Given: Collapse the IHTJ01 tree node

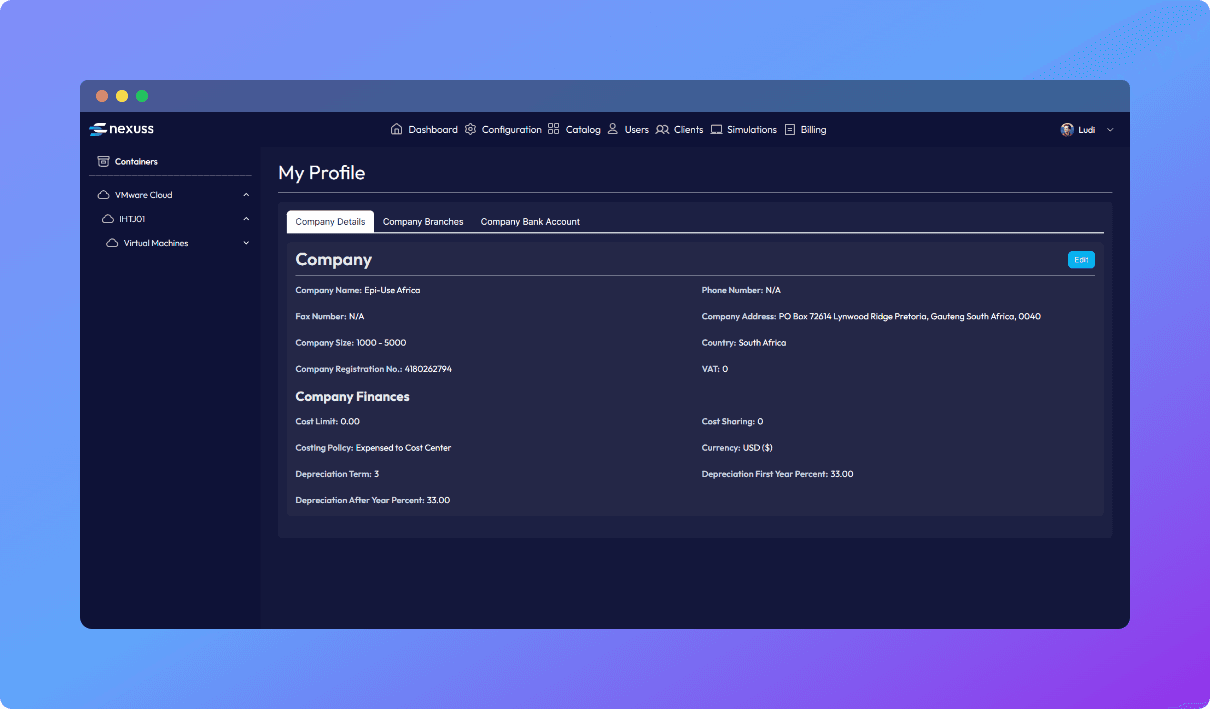Looking at the screenshot, I should click(246, 219).
